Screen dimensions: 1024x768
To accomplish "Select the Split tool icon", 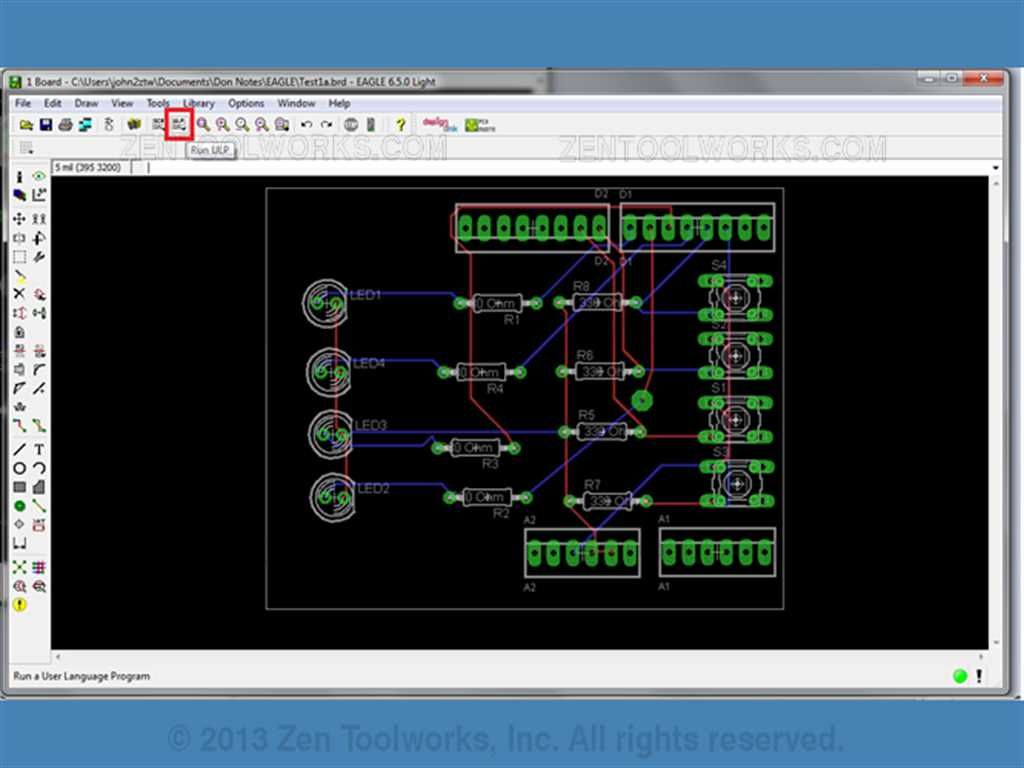I will [20, 389].
